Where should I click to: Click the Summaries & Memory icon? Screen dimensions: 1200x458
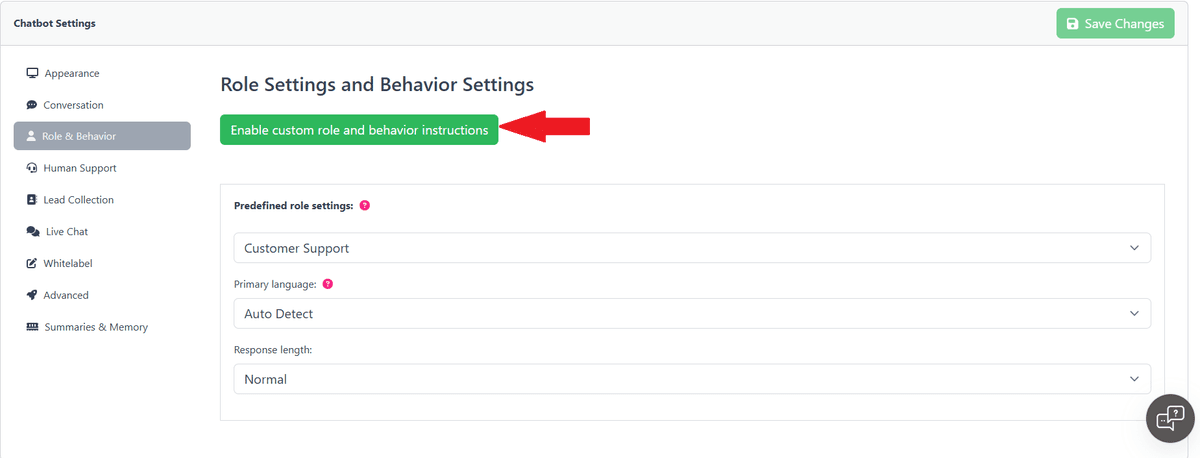[x=32, y=327]
